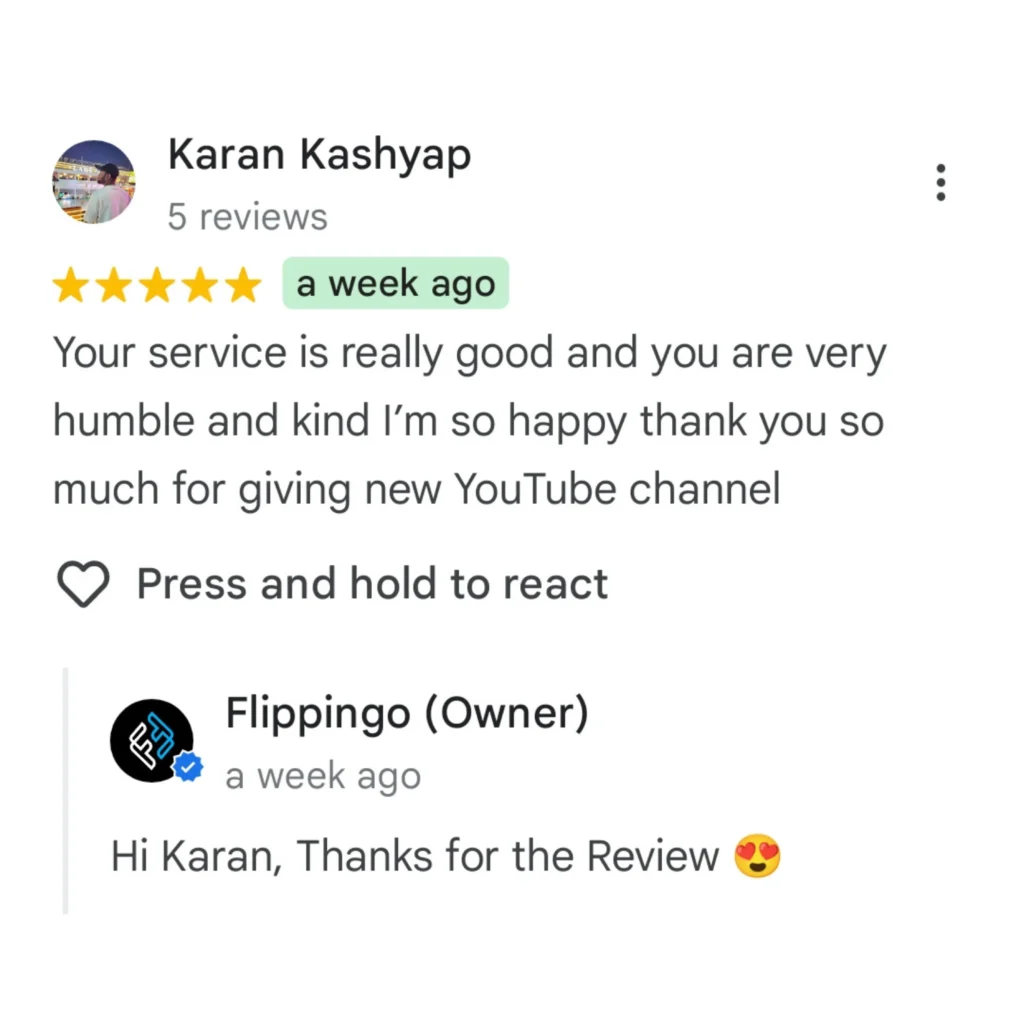Select the first yellow star
The width and height of the screenshot is (1024, 1024).
coord(71,285)
